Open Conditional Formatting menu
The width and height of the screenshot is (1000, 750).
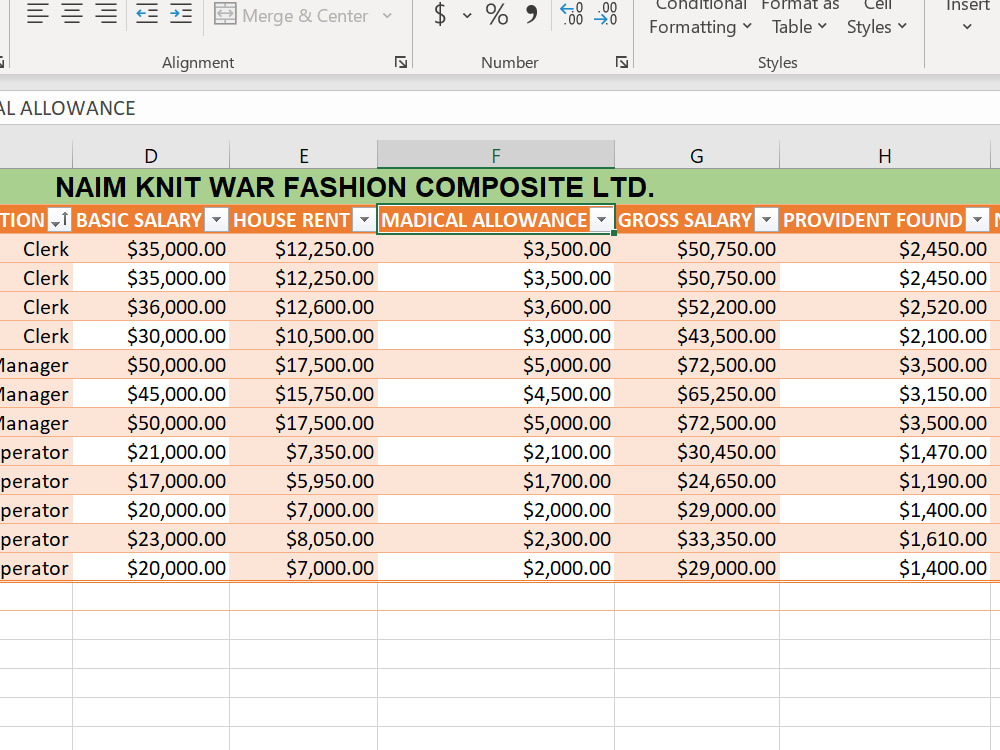click(x=700, y=17)
